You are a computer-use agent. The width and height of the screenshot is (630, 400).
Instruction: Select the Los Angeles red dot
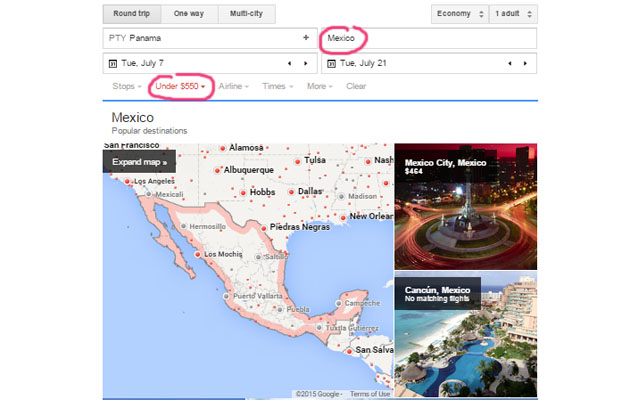[x=127, y=182]
